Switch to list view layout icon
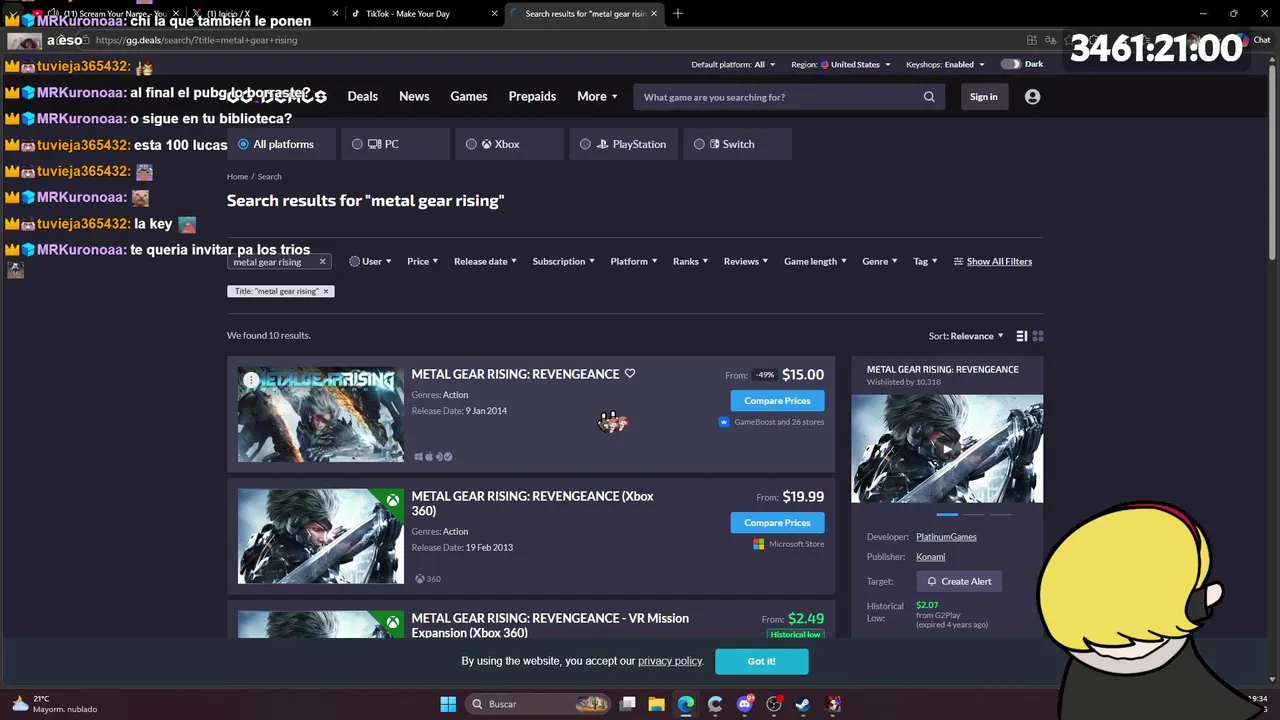The height and width of the screenshot is (720, 1280). [x=1021, y=336]
